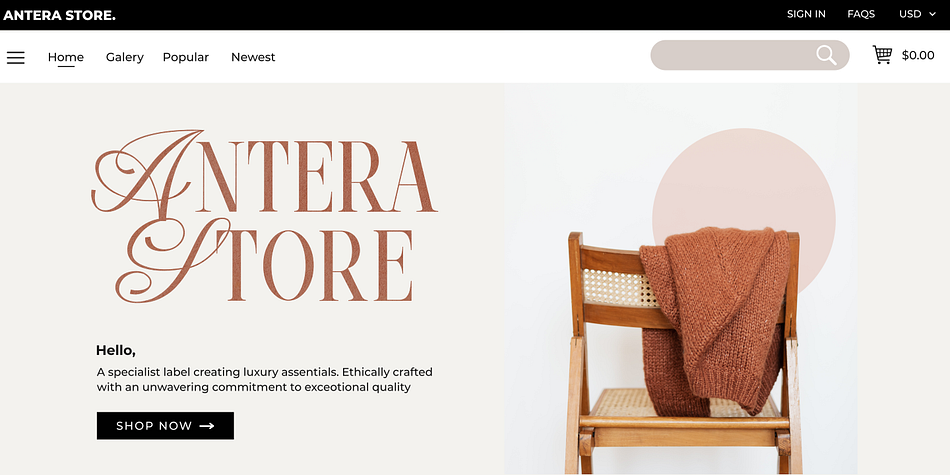Open the Galery menu item

125,57
